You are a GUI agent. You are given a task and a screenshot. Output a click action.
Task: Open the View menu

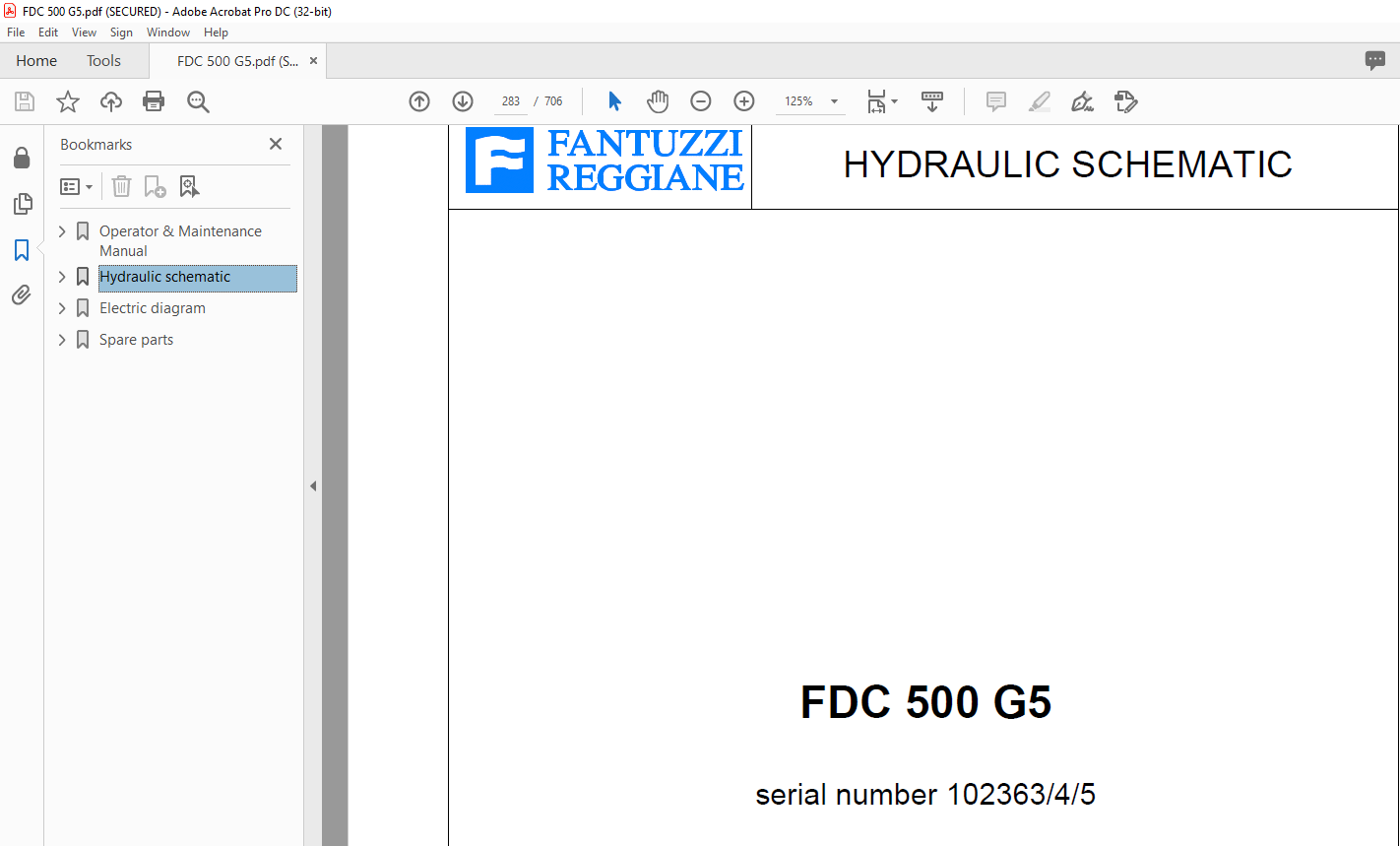point(84,33)
